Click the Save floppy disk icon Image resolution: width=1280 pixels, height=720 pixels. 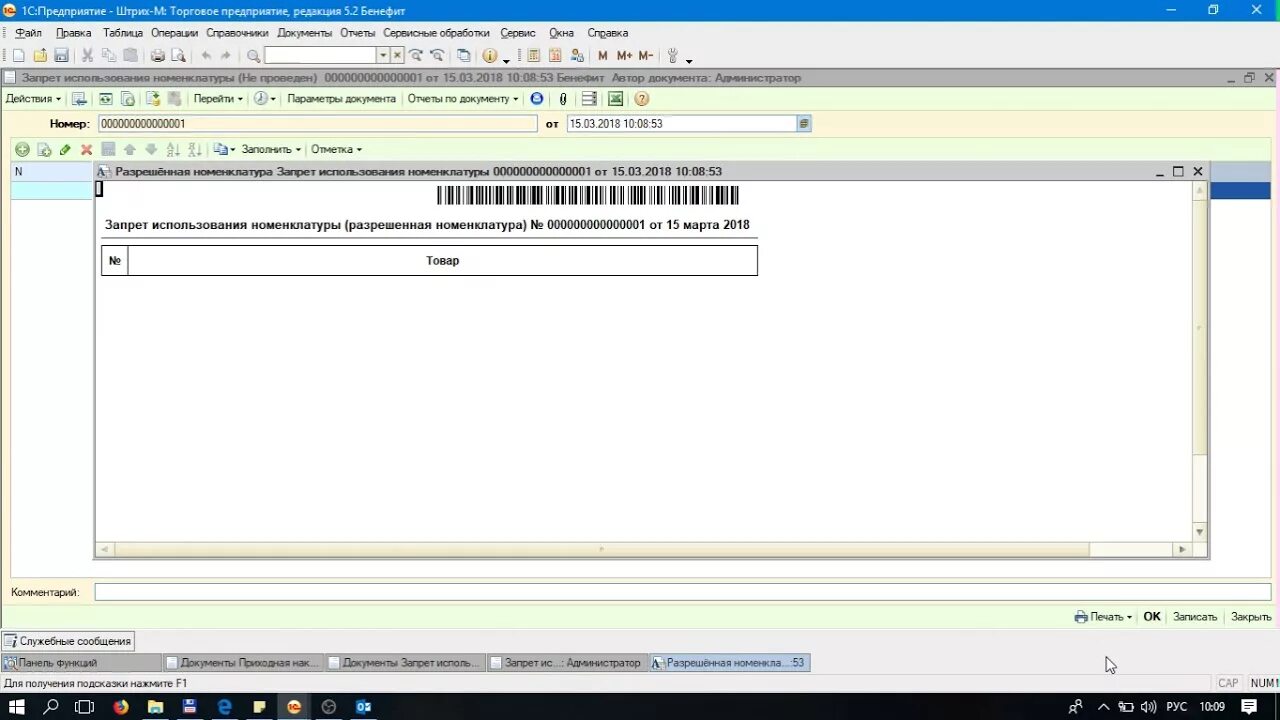pos(61,56)
